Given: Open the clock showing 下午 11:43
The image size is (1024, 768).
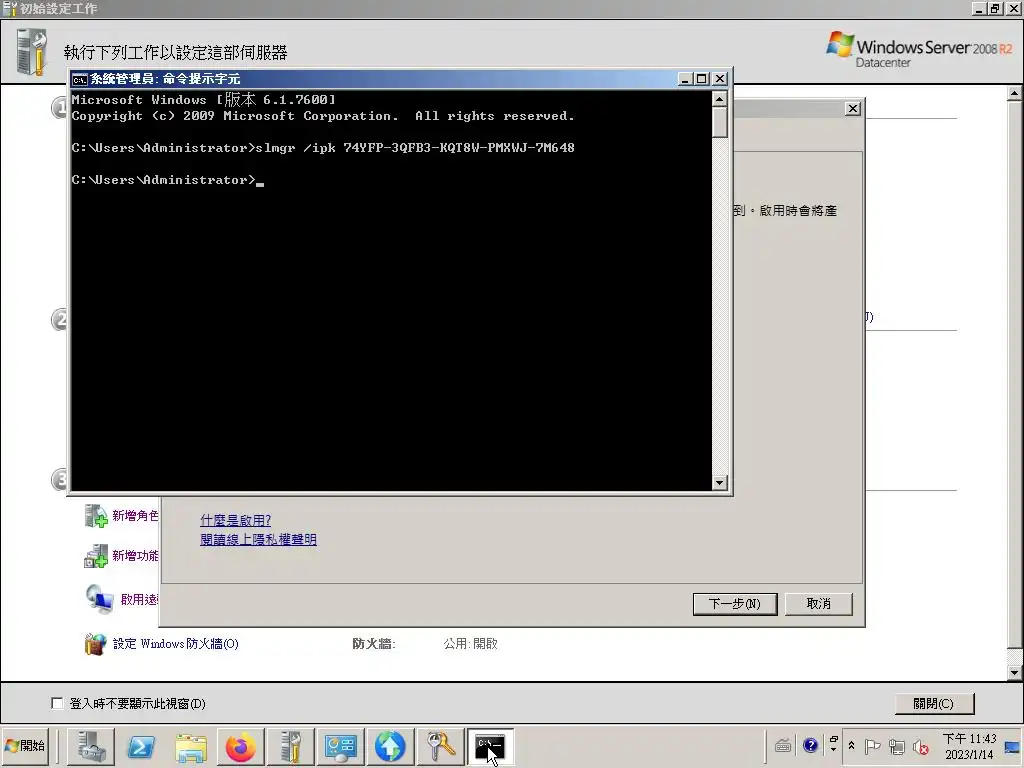Looking at the screenshot, I should click(x=969, y=746).
